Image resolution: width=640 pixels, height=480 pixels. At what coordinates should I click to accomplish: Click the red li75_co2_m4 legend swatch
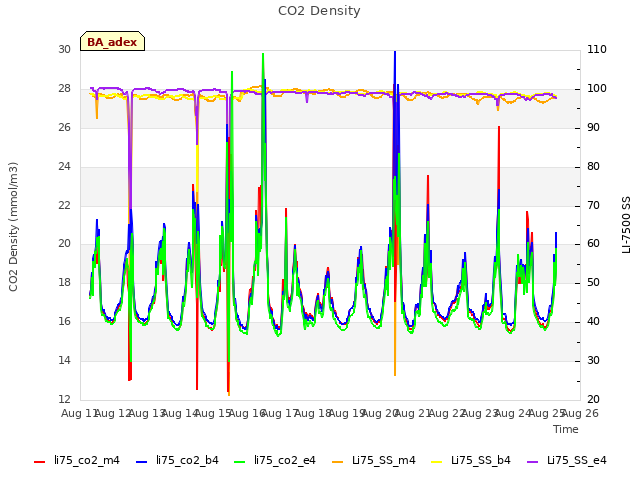[x=40, y=462]
